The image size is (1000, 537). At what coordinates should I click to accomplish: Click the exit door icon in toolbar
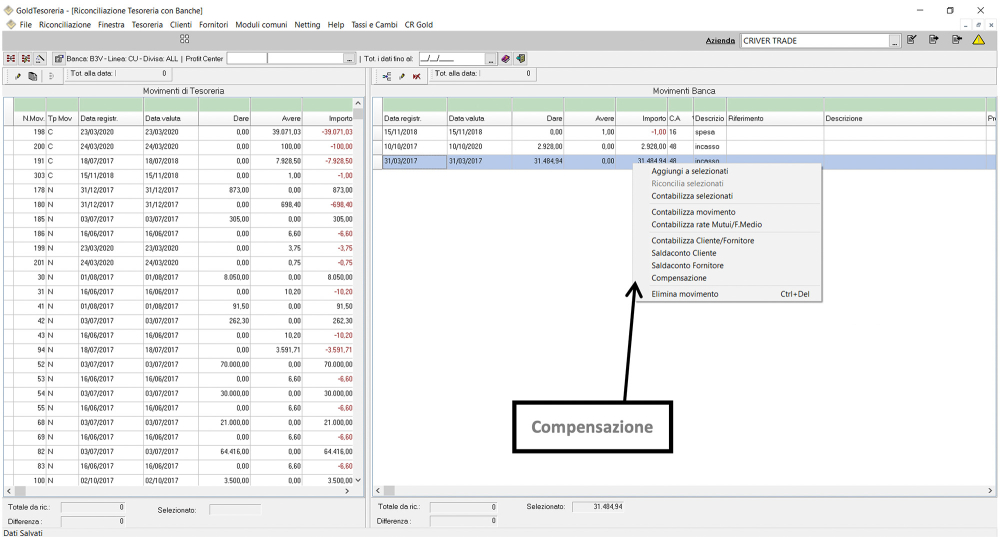[521, 59]
